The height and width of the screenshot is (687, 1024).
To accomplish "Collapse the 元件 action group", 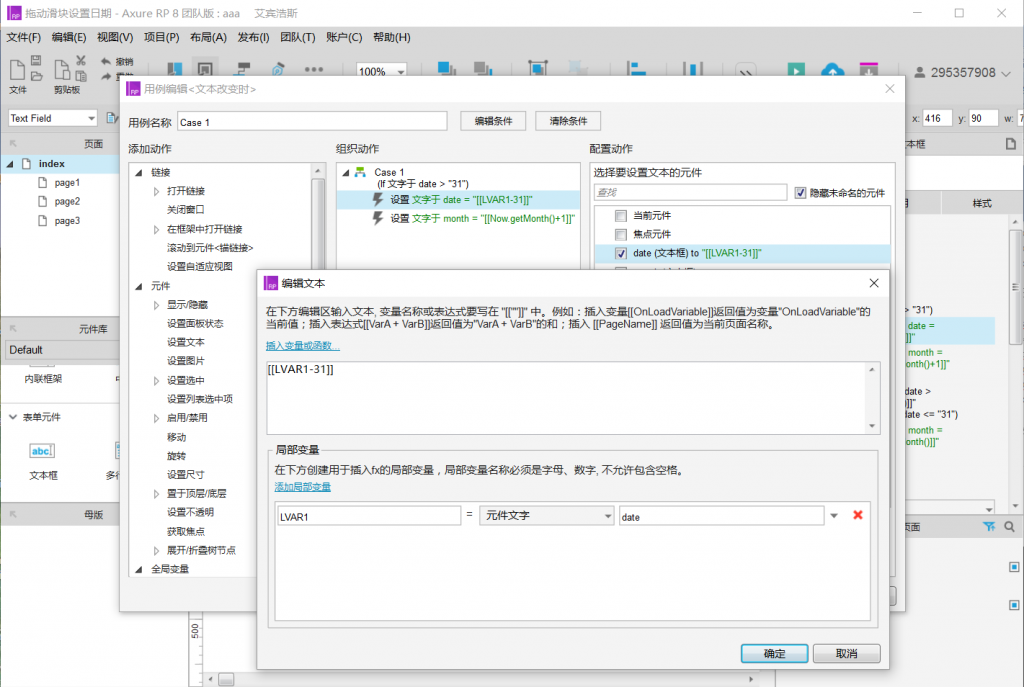I will 138,286.
